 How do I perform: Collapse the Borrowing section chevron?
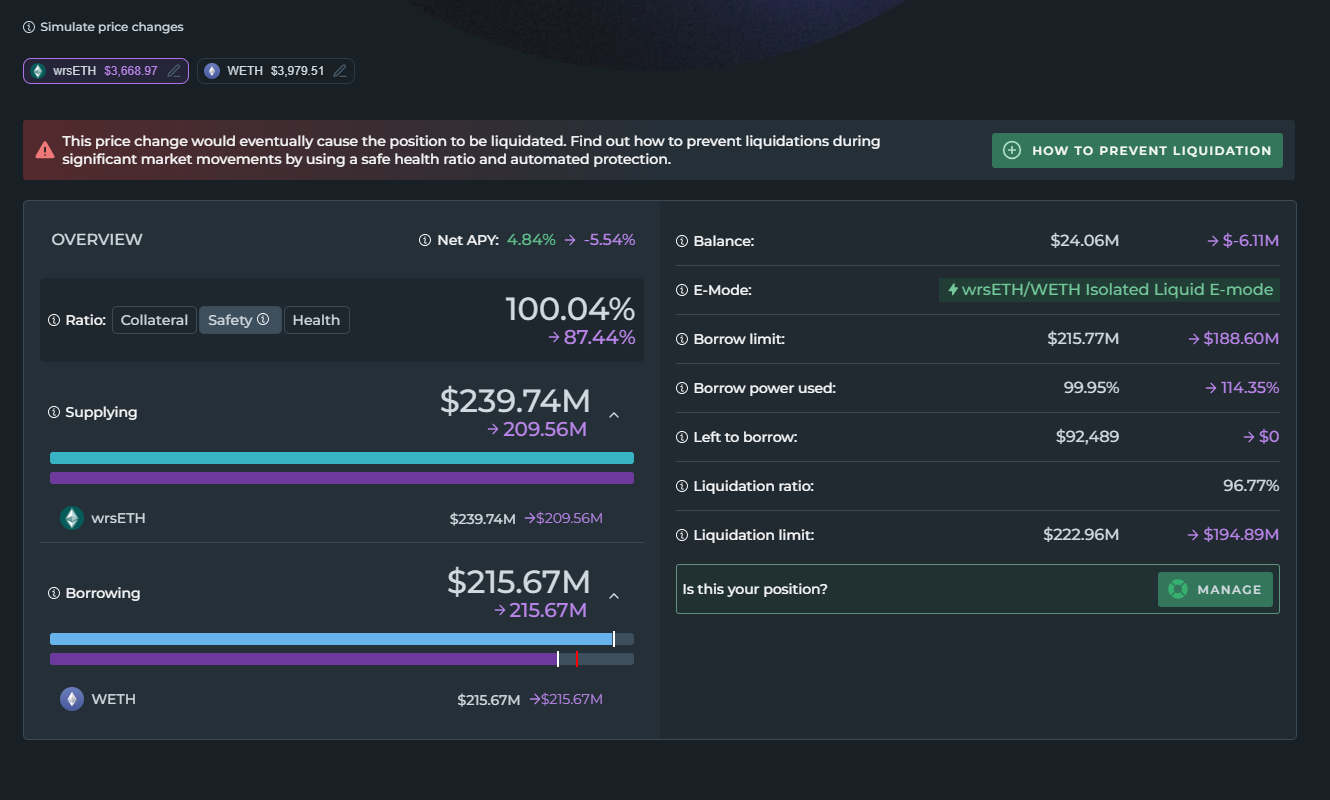614,596
